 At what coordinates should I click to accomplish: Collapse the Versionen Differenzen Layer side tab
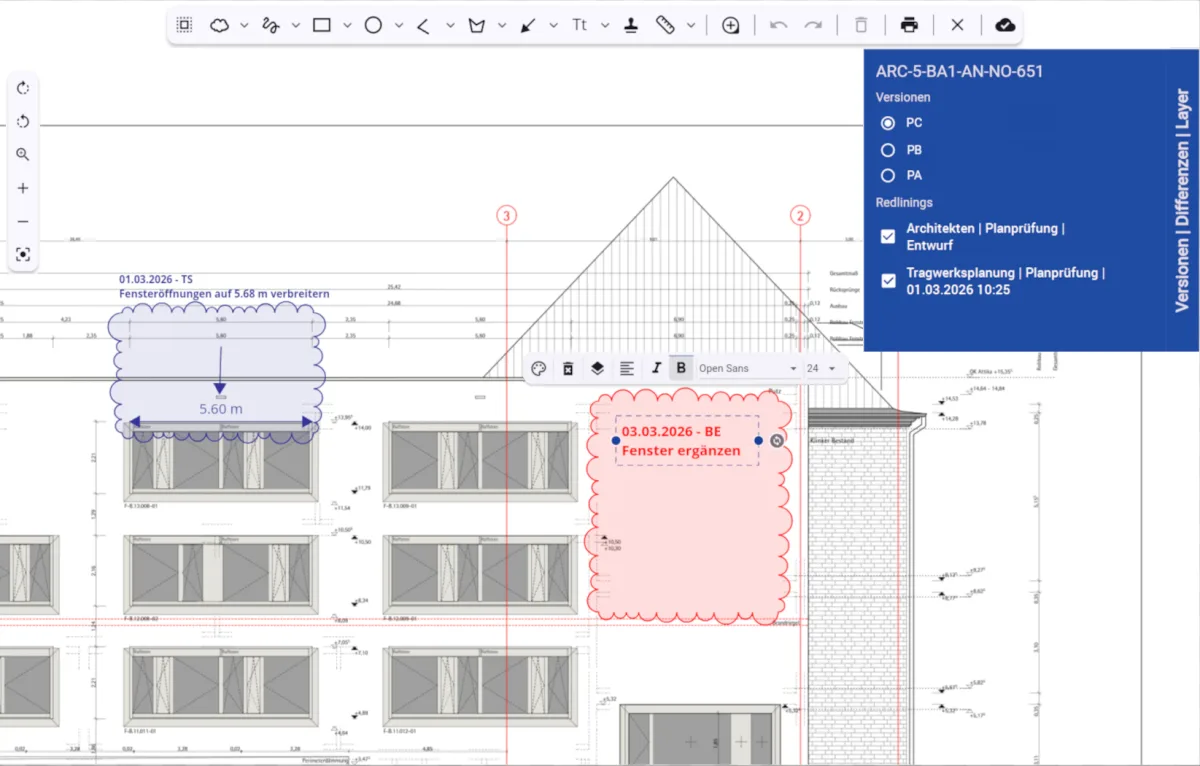point(1183,200)
